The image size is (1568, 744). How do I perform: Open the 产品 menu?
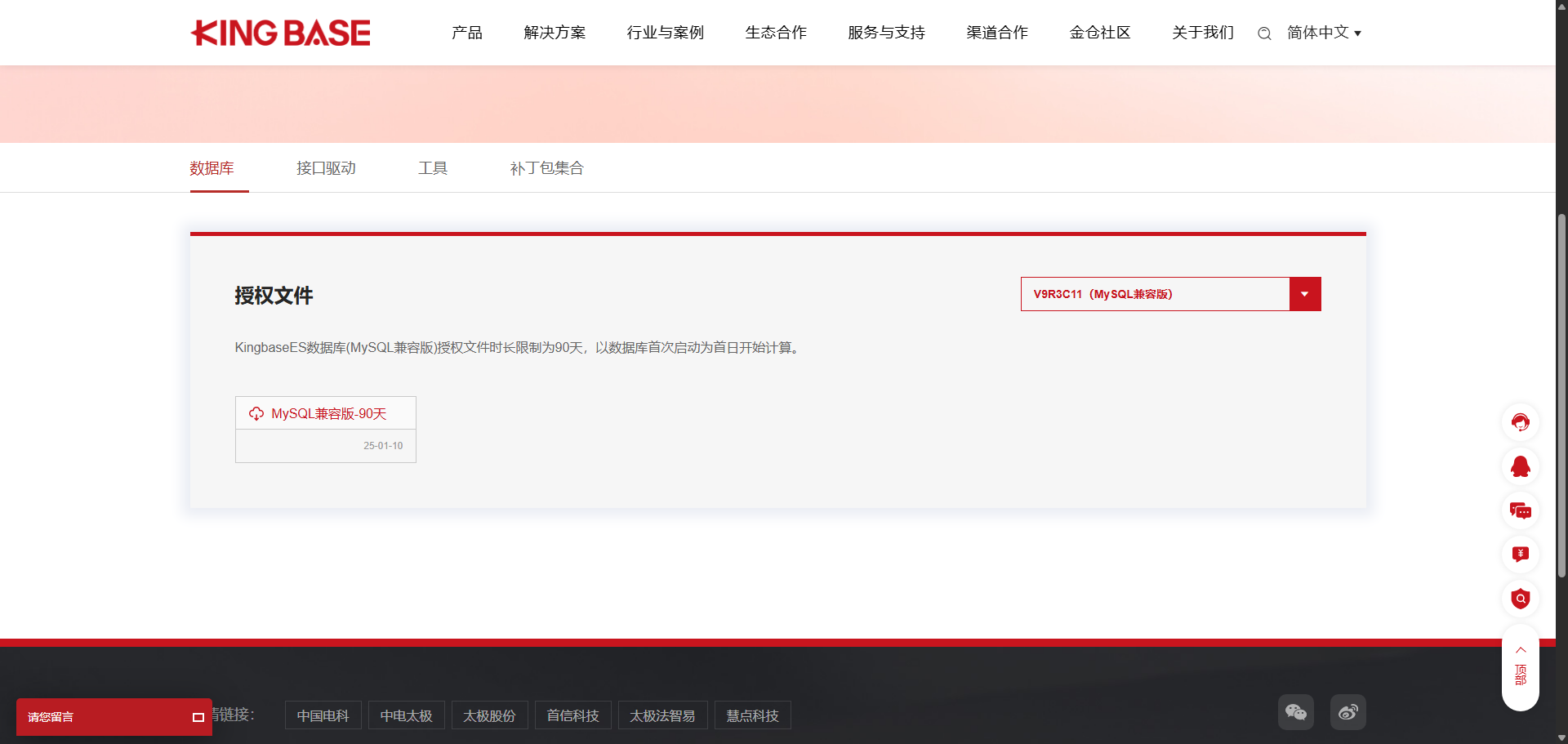(x=467, y=33)
